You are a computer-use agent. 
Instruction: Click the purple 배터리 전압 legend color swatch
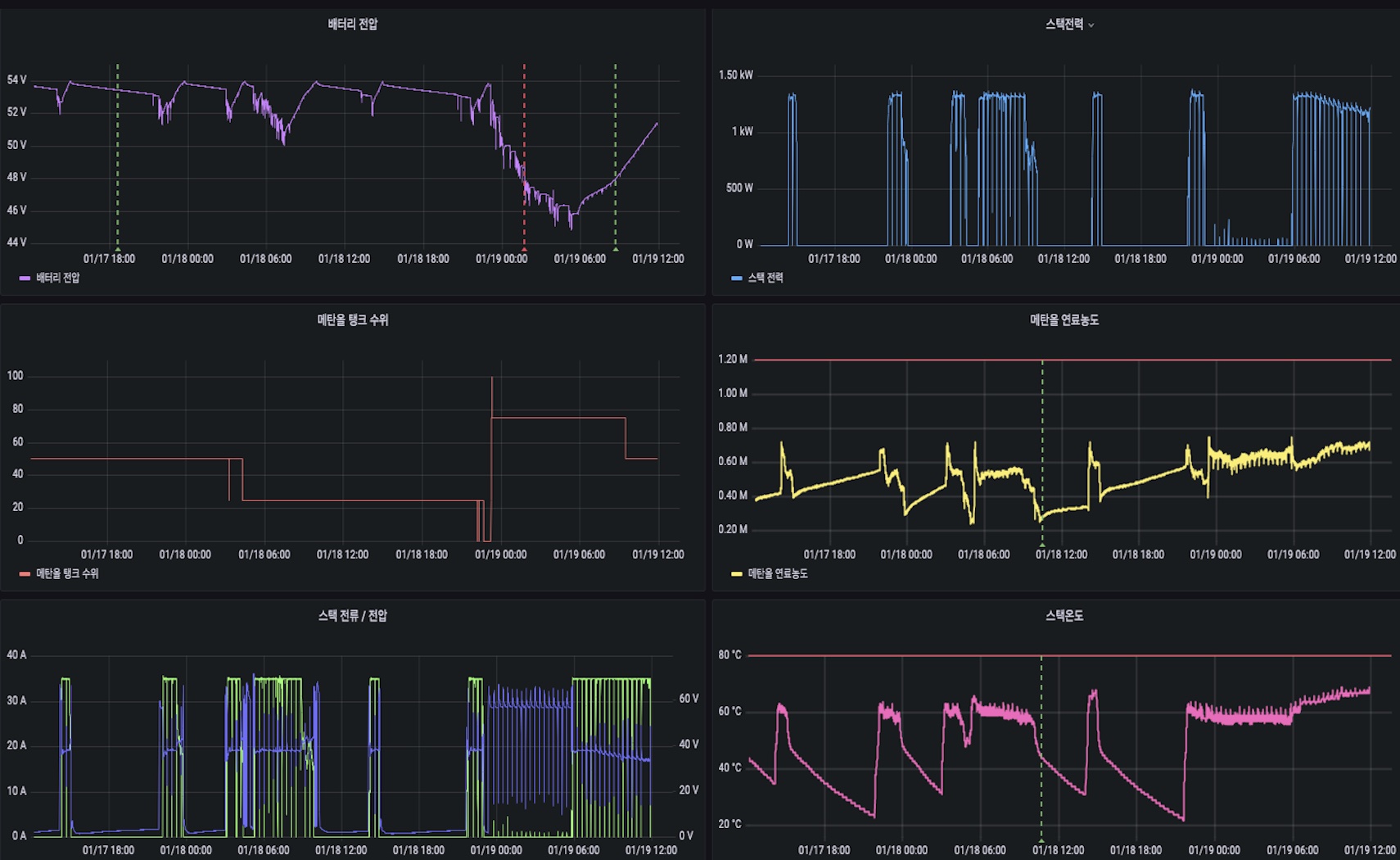[25, 278]
